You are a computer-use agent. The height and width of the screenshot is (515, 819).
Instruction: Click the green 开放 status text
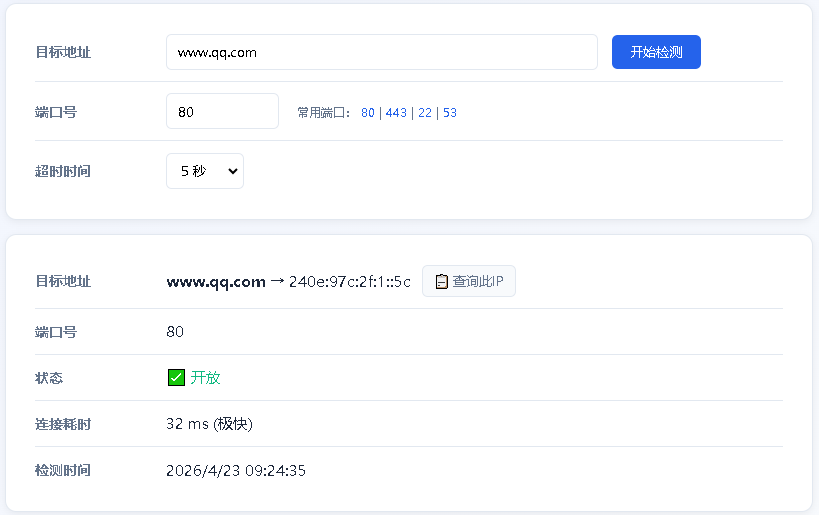pyautogui.click(x=205, y=378)
